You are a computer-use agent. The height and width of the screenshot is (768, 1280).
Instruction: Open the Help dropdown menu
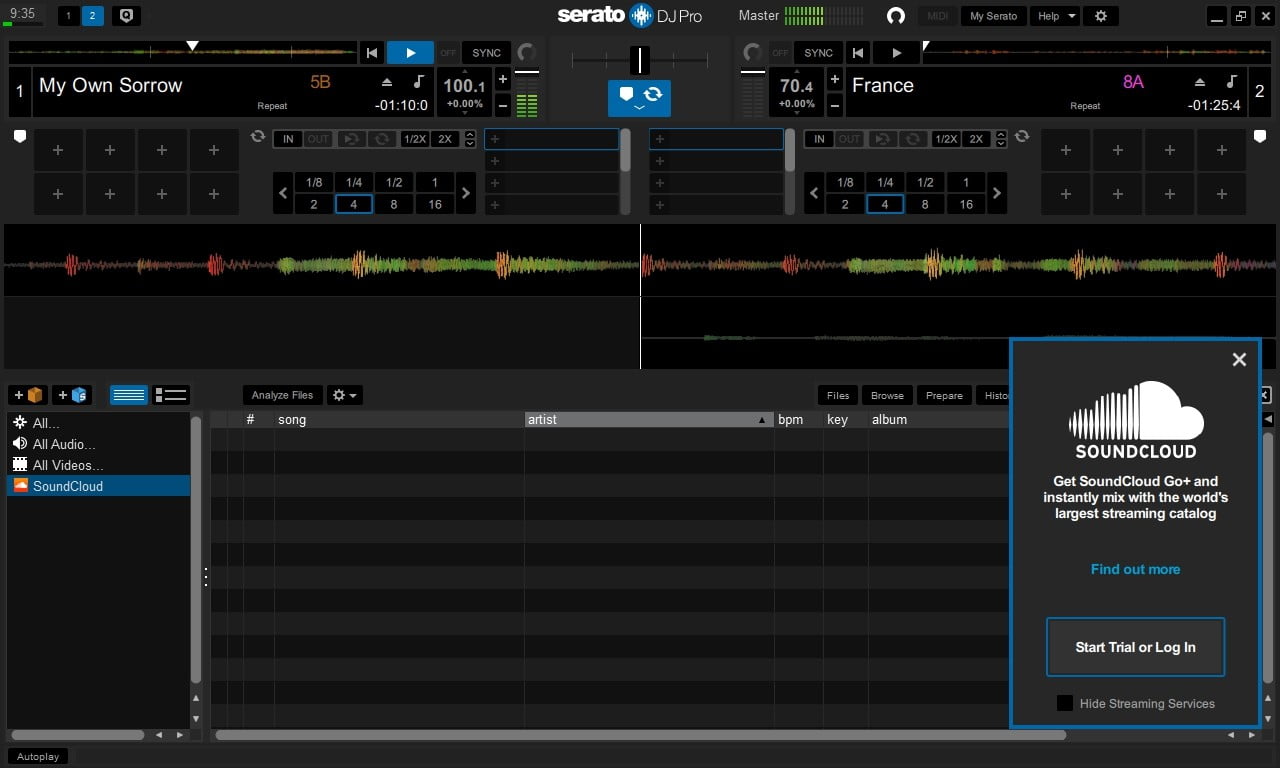click(1056, 16)
